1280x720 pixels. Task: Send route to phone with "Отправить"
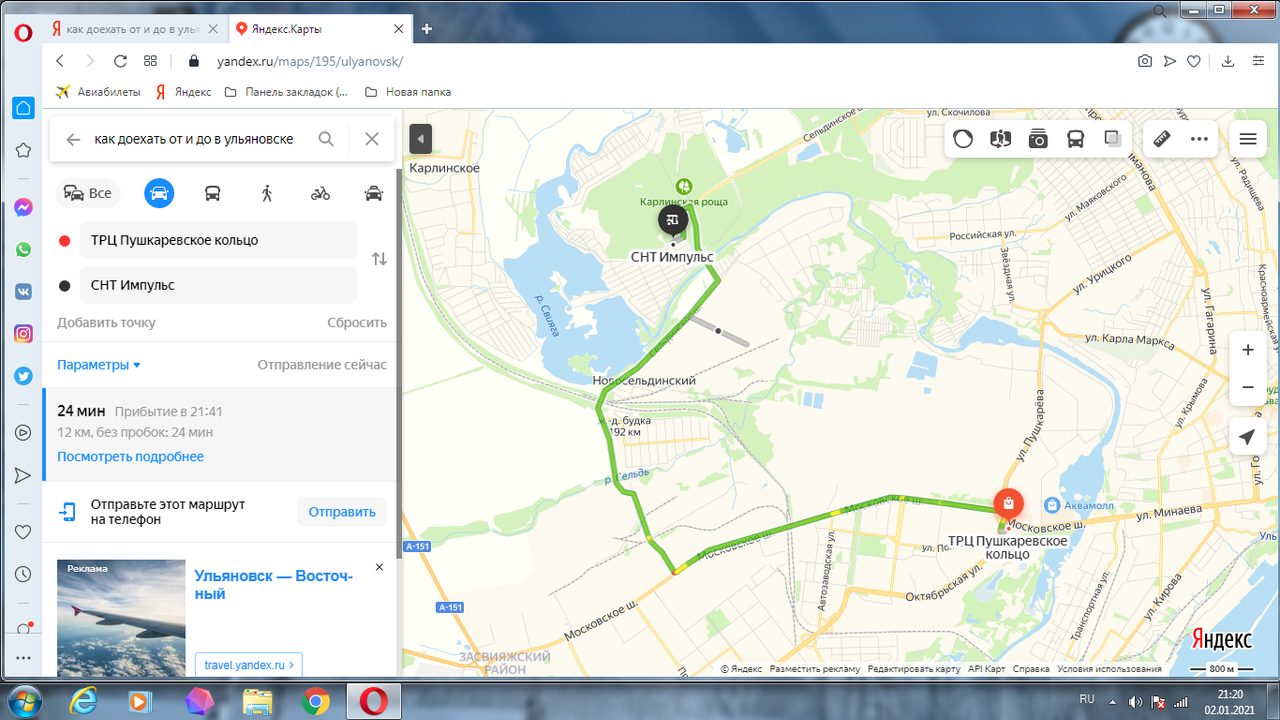(x=342, y=512)
